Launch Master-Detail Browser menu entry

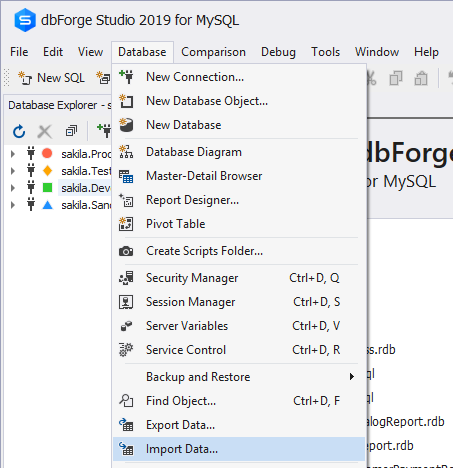tap(239, 176)
